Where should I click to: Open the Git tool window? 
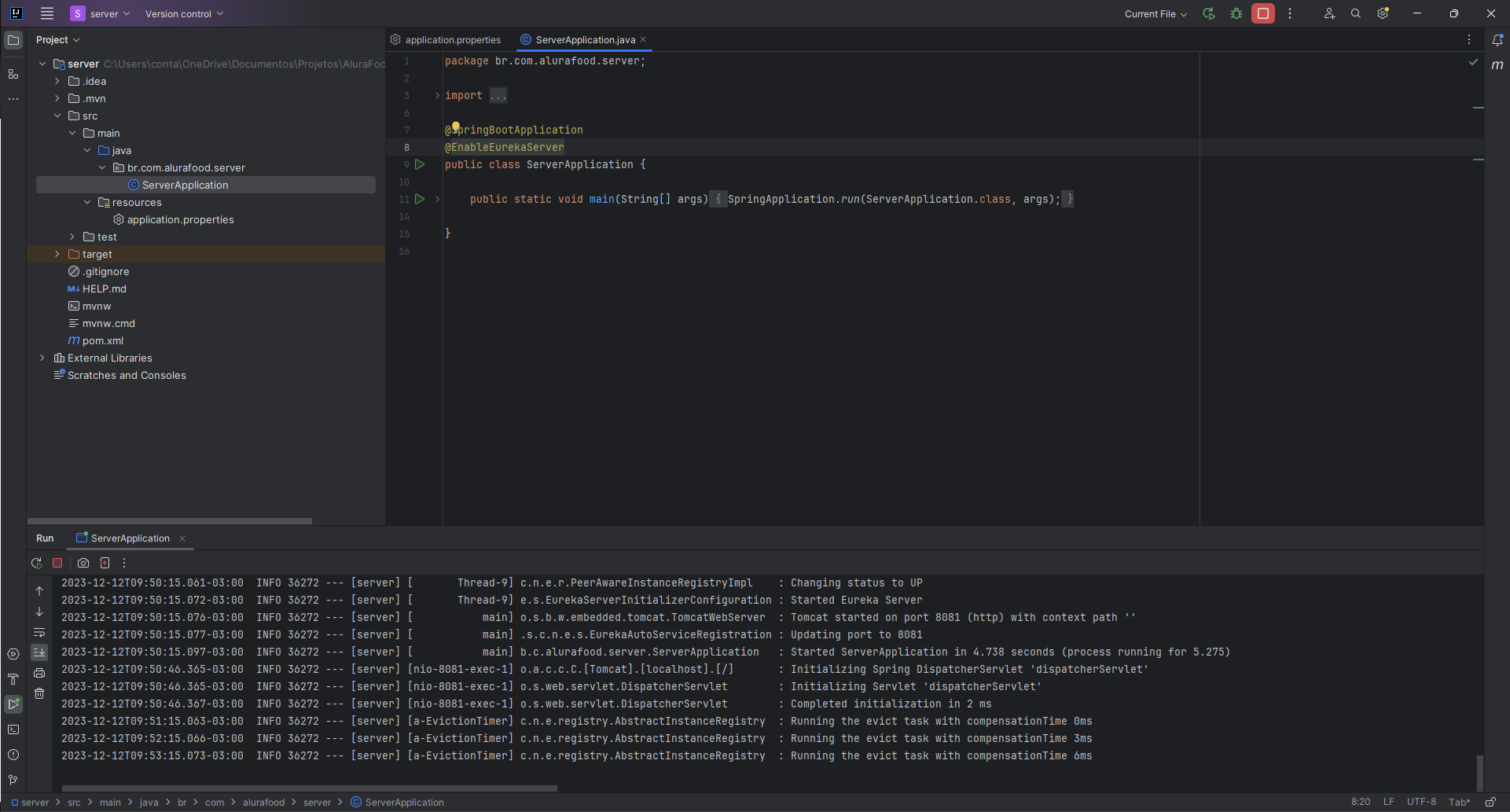[x=13, y=780]
